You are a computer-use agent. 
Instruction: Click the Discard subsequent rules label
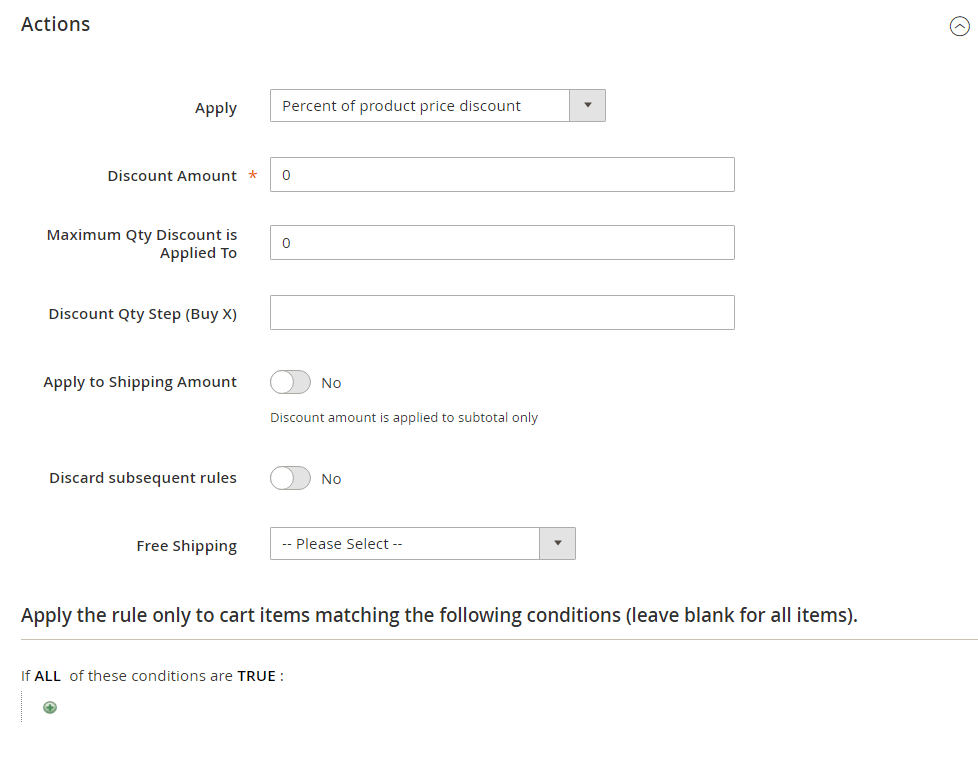(143, 478)
